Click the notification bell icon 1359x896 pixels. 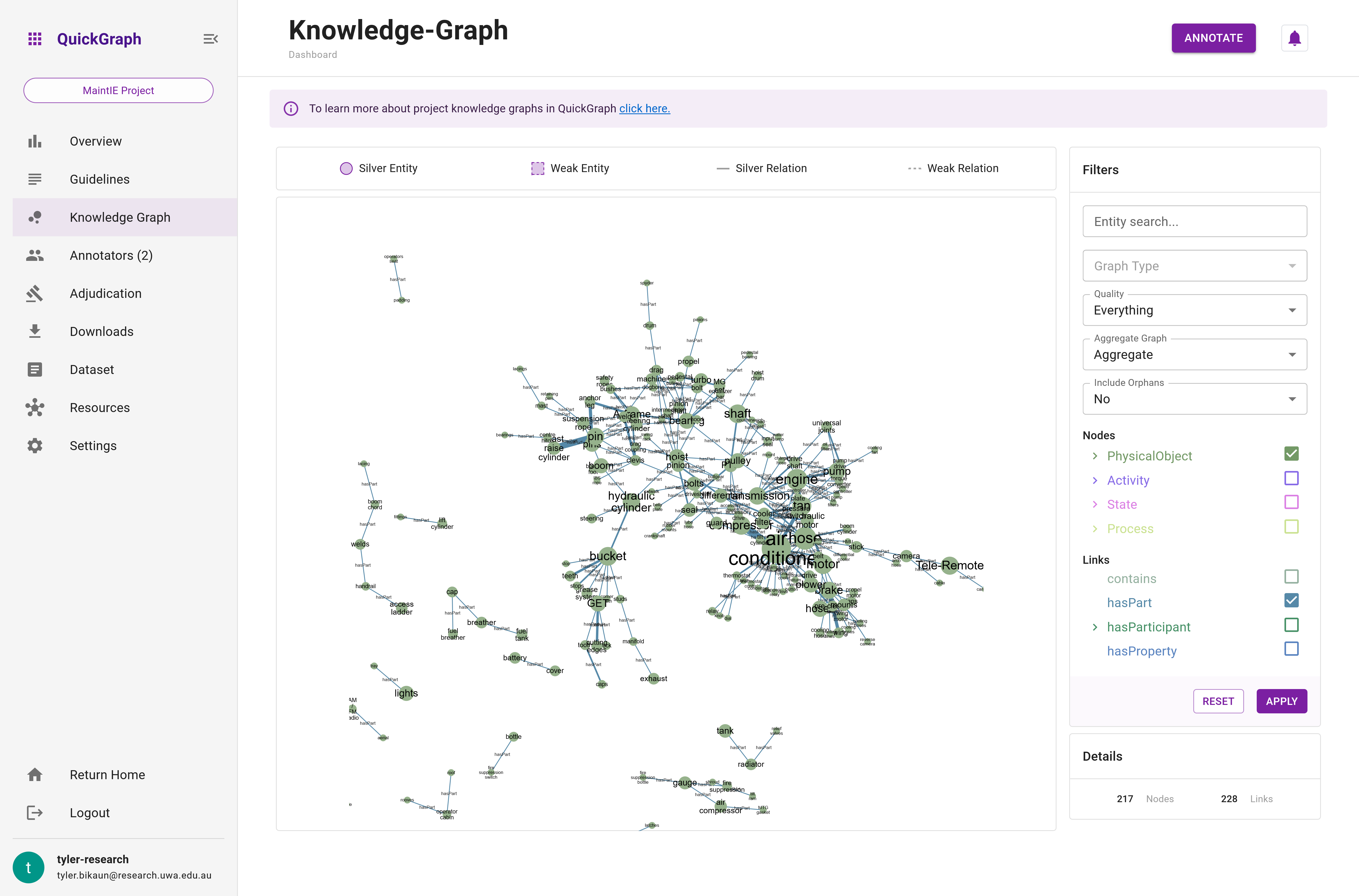[1294, 38]
